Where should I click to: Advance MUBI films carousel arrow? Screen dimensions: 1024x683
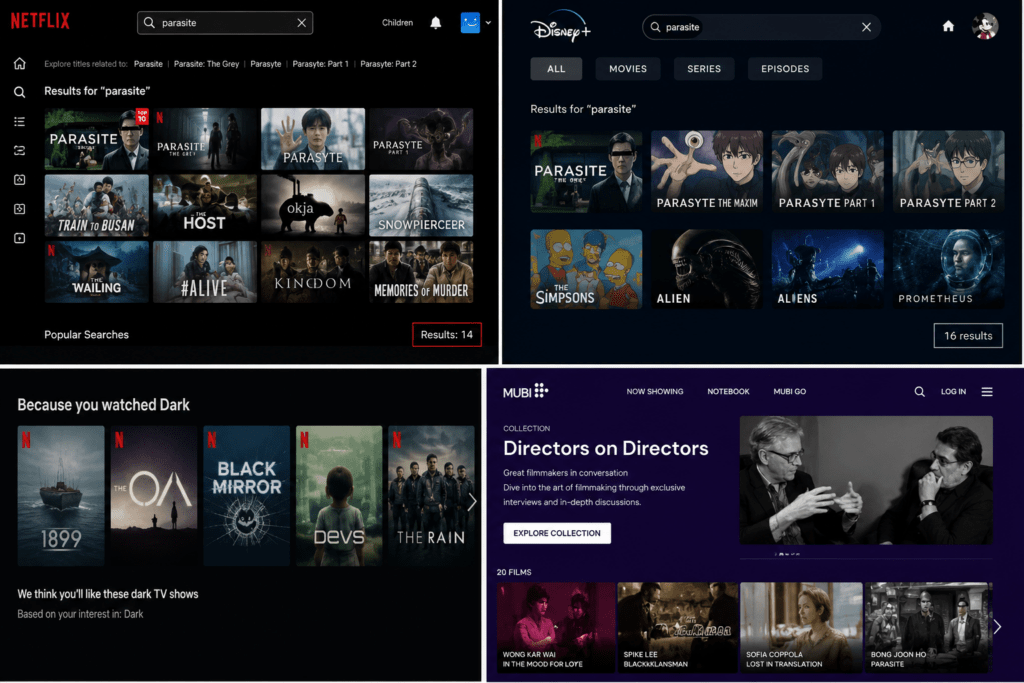997,627
